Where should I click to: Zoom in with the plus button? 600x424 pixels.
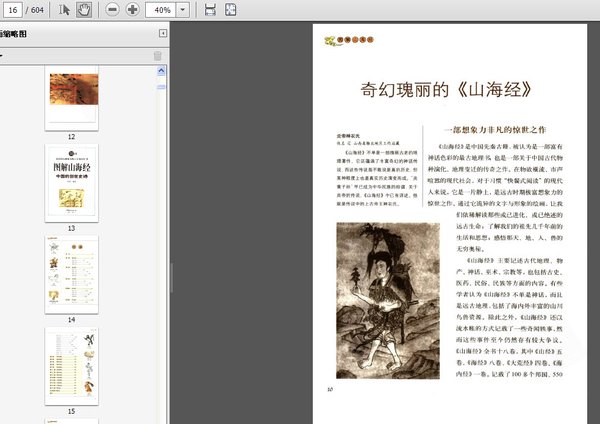click(x=132, y=10)
